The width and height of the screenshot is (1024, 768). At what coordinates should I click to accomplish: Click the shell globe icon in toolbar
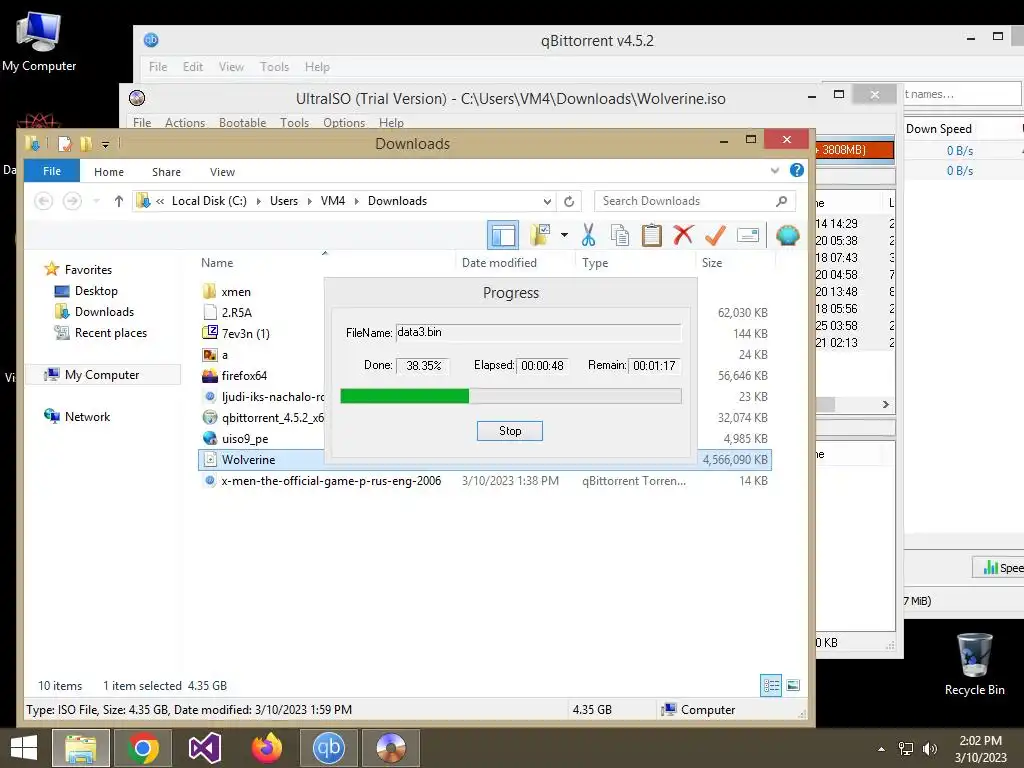coord(788,235)
